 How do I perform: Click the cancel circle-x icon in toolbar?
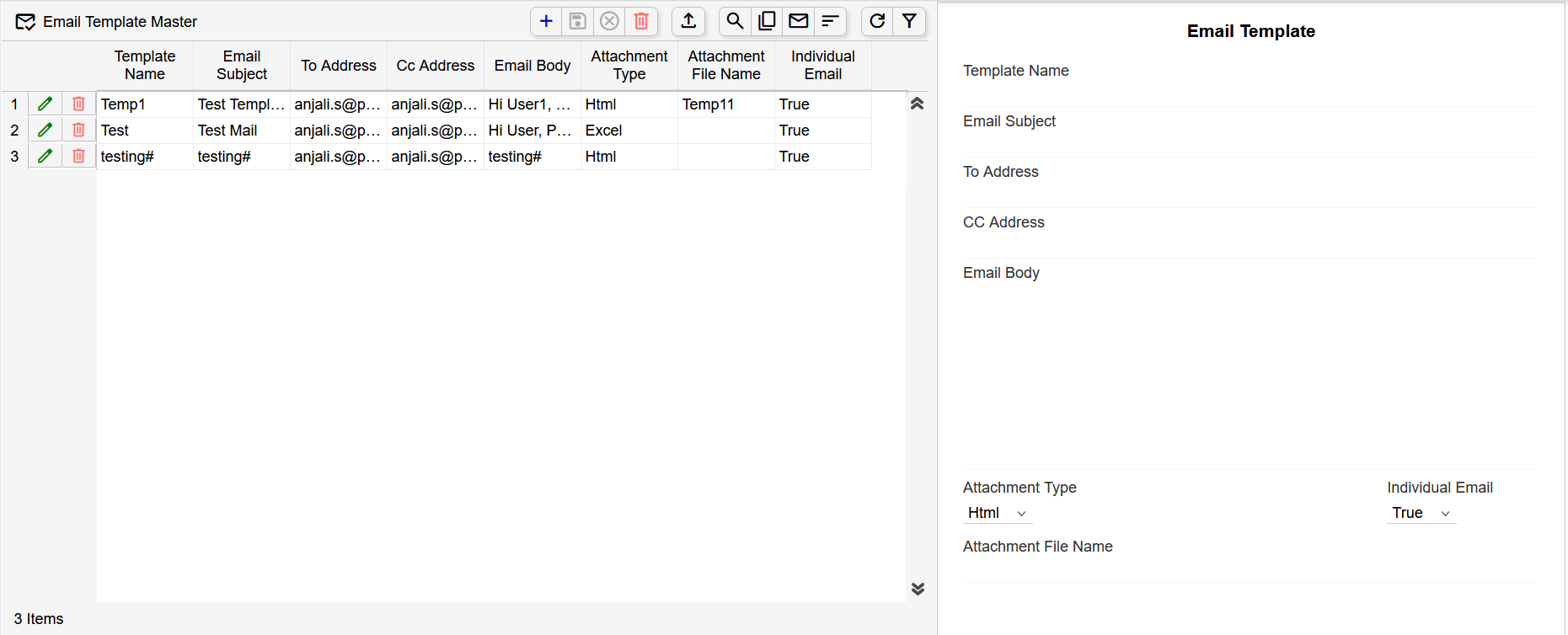610,21
